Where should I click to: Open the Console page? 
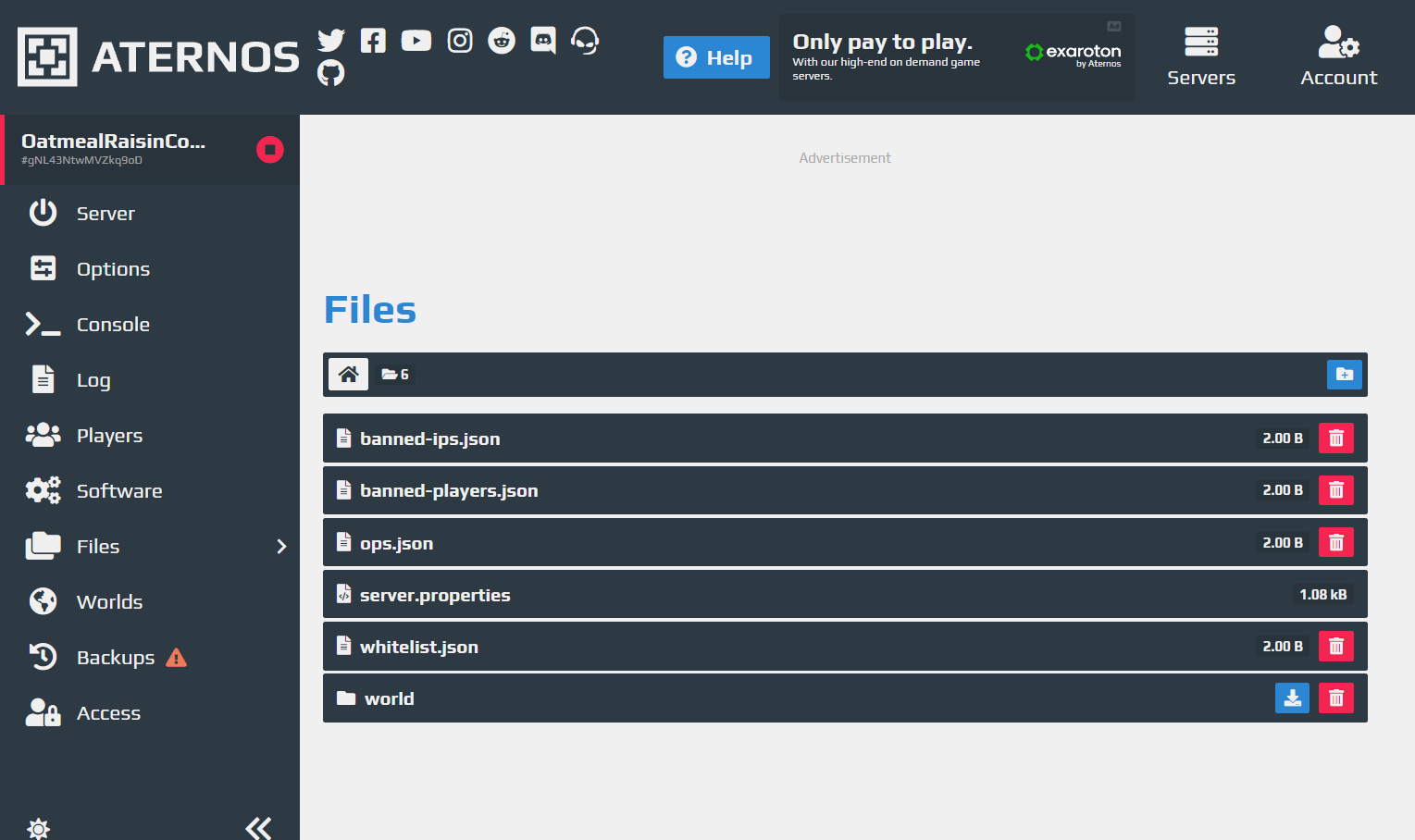click(150, 325)
